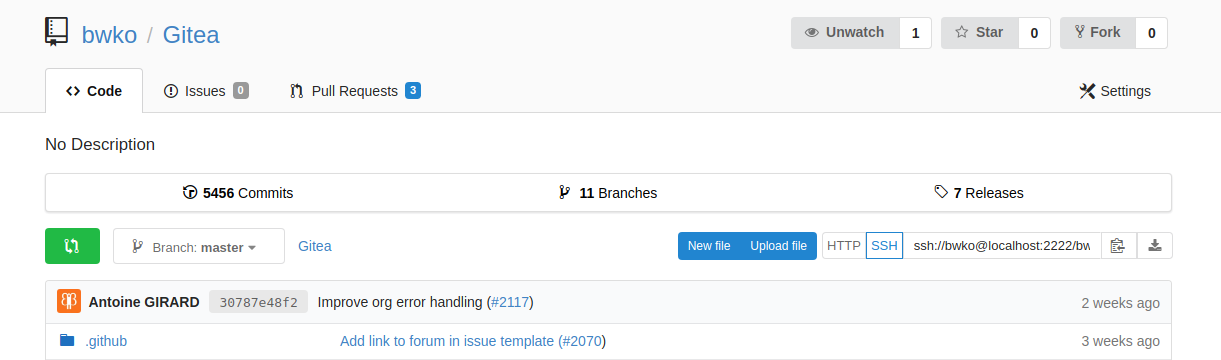This screenshot has height=360, width=1221.
Task: Copy the clone URL with clipboard icon
Action: pos(1118,246)
